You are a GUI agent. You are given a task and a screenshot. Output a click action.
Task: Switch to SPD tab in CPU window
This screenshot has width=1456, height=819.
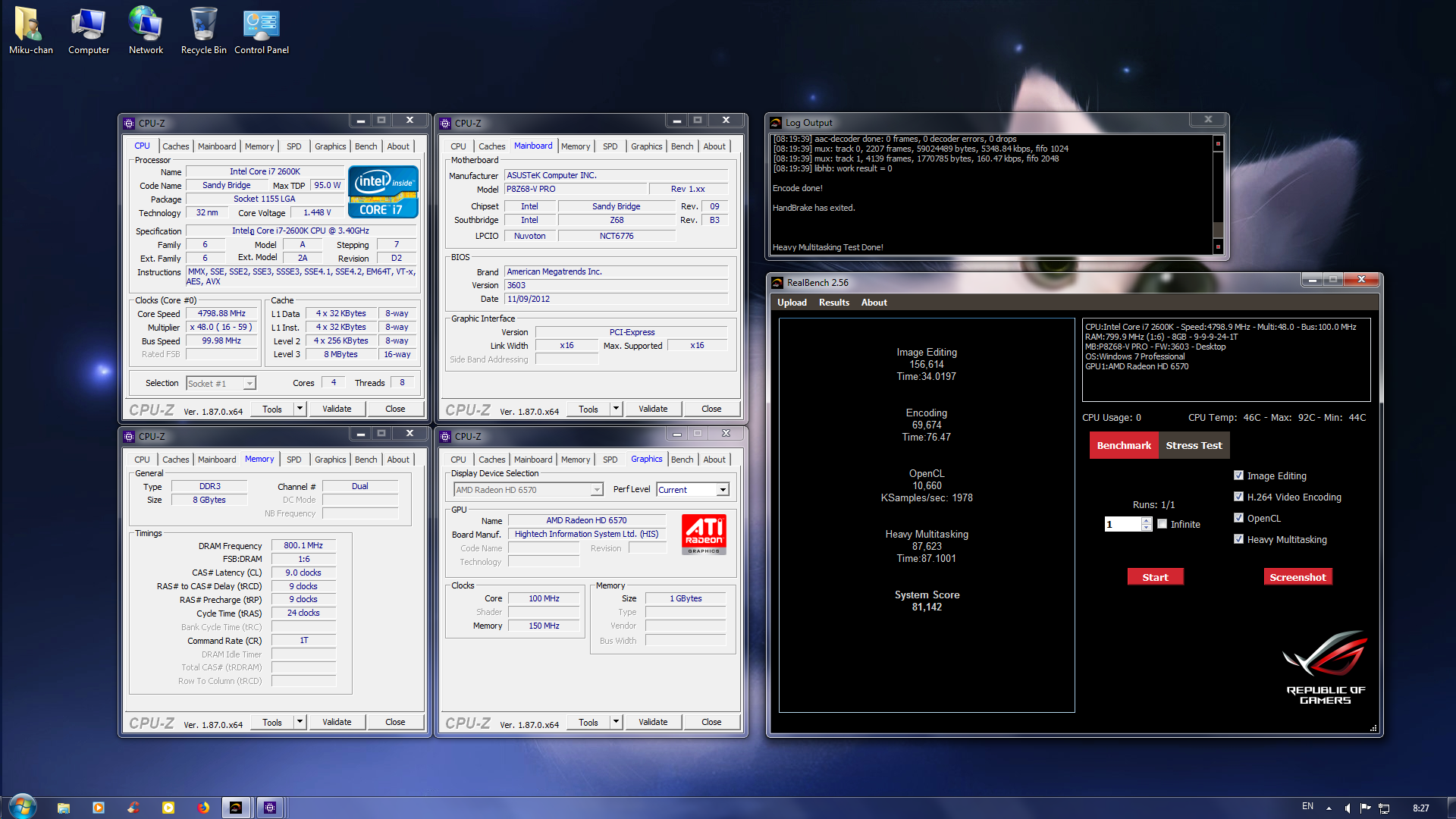(293, 146)
